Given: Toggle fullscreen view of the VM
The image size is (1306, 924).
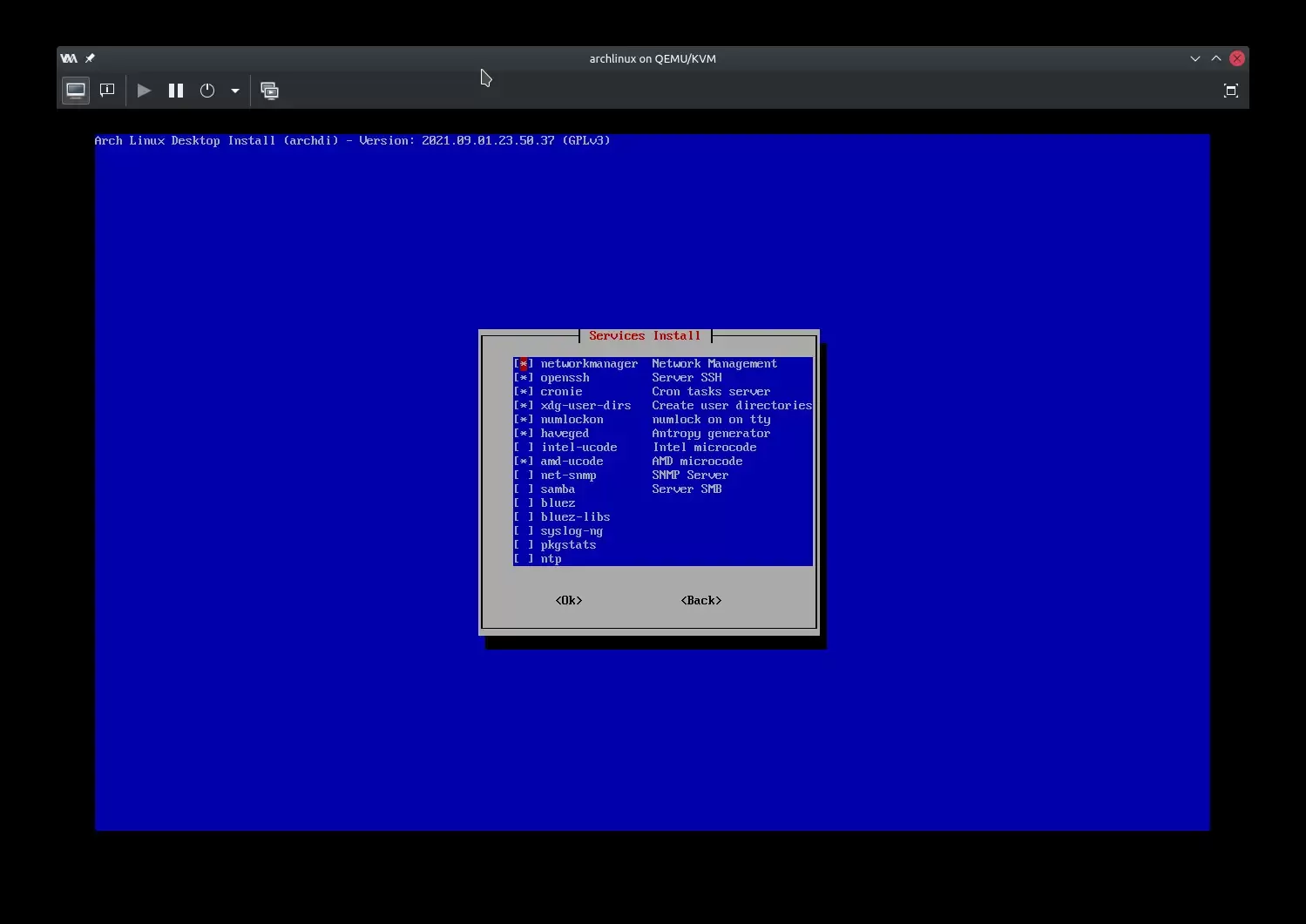Looking at the screenshot, I should click(1230, 91).
